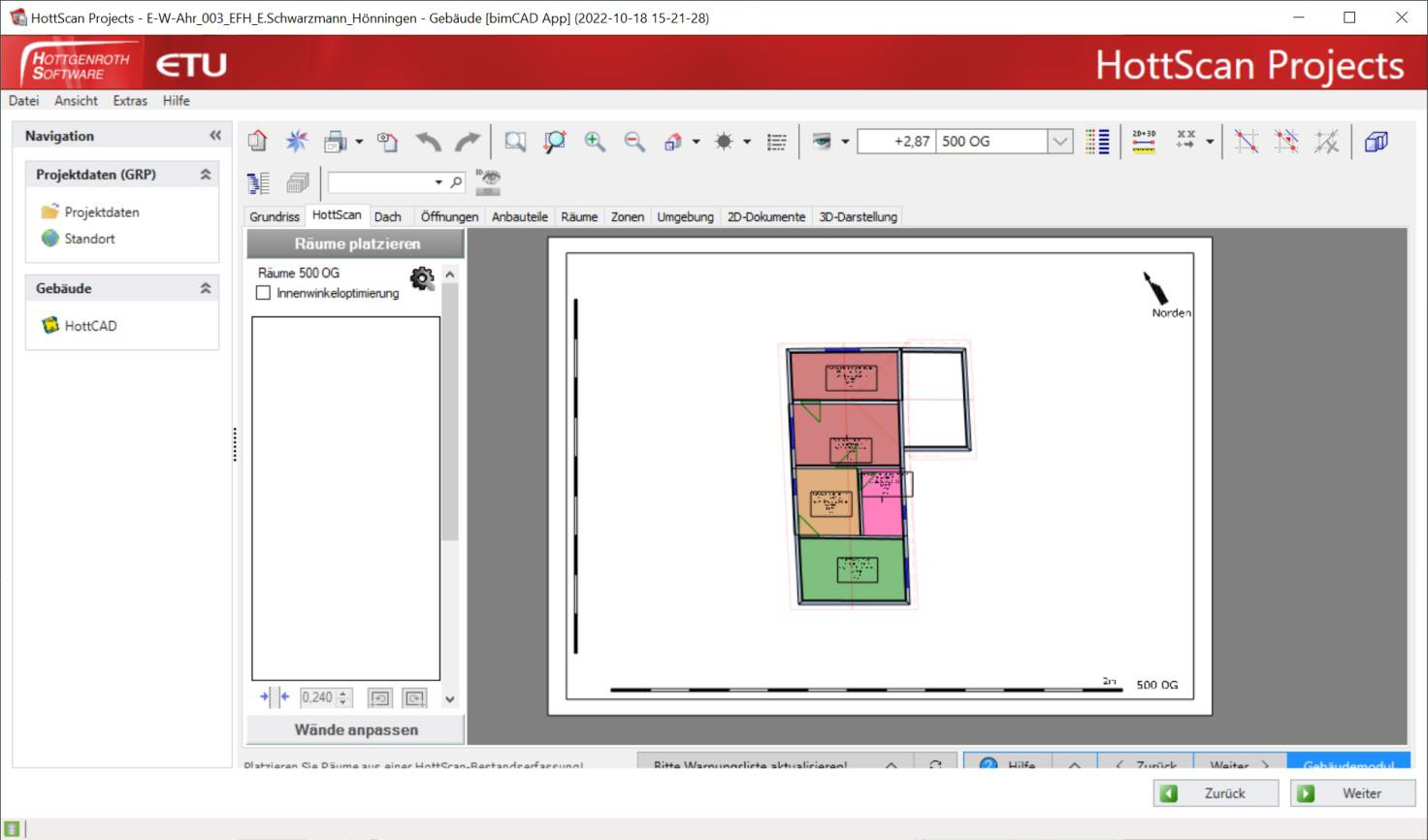The width and height of the screenshot is (1428, 840).
Task: Switch to the 3D-Darstellung tab
Action: coord(858,216)
